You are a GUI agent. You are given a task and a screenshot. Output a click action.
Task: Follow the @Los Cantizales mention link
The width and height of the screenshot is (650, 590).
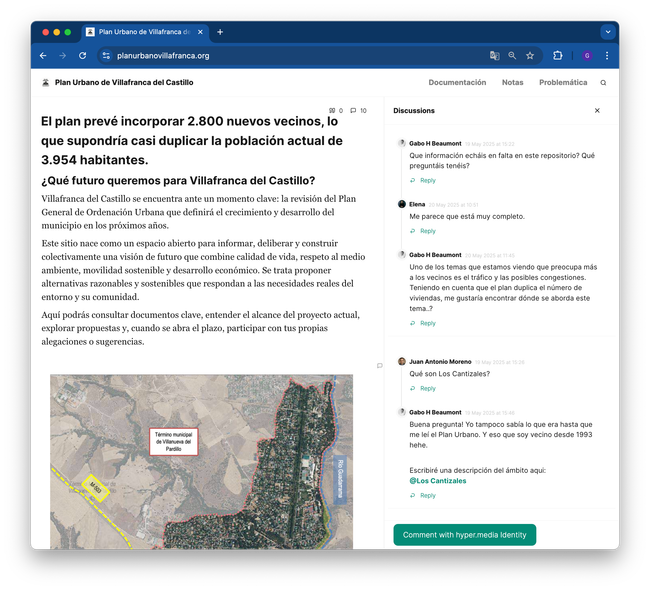point(437,481)
